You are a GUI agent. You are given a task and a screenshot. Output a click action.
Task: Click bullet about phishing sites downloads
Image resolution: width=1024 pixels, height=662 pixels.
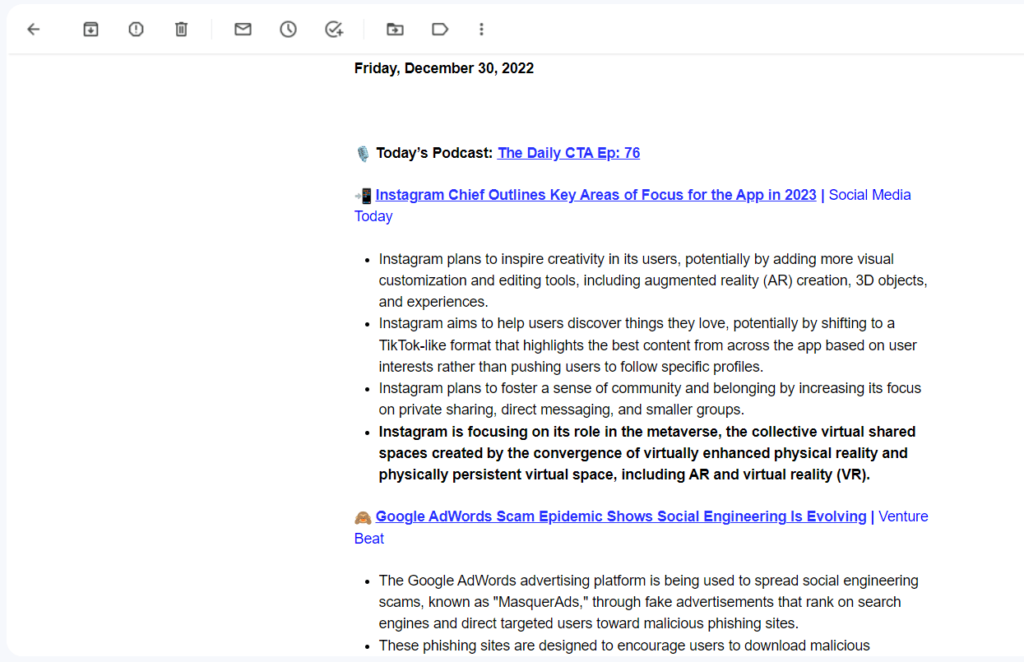pos(624,646)
